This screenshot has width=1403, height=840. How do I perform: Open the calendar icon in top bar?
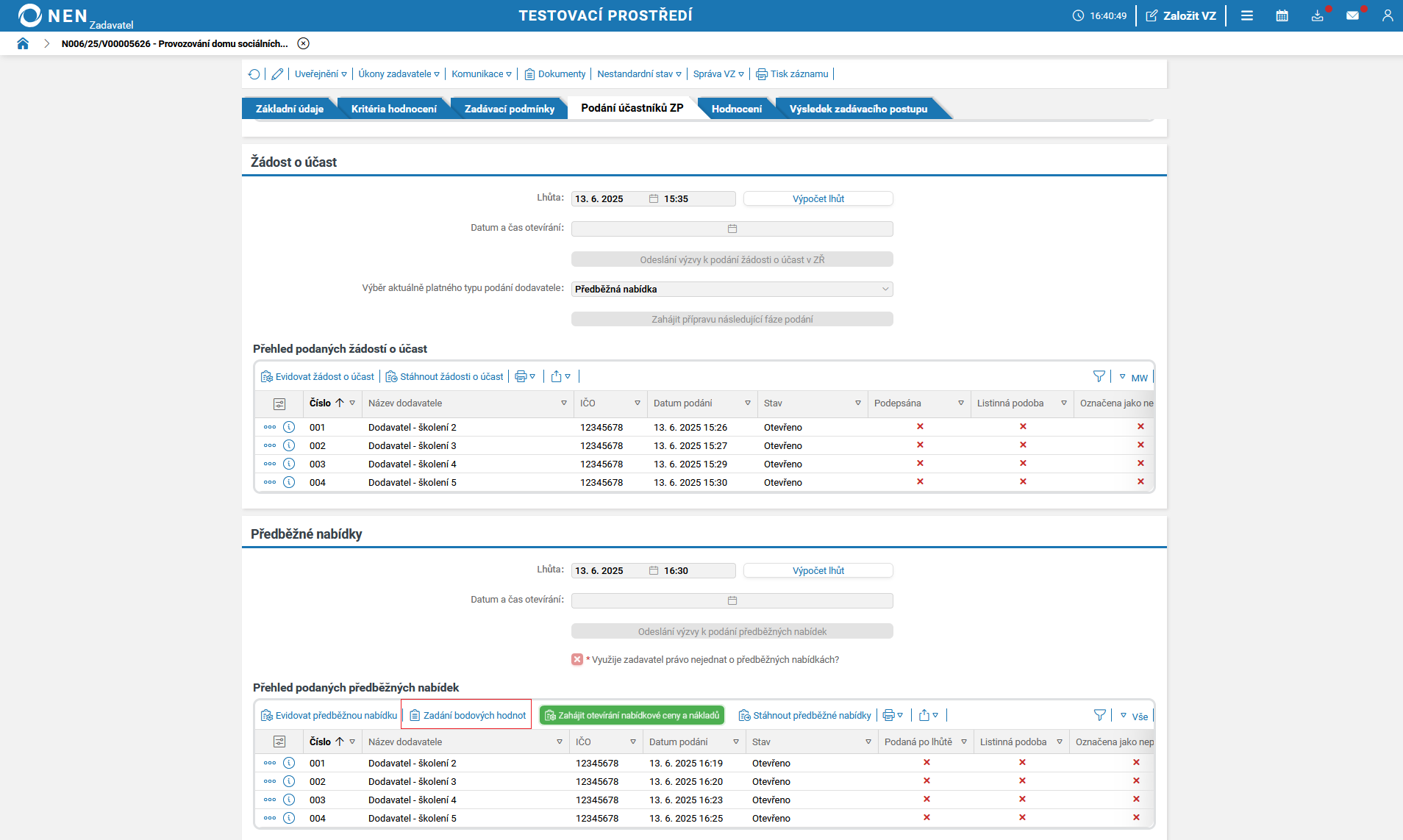1282,15
